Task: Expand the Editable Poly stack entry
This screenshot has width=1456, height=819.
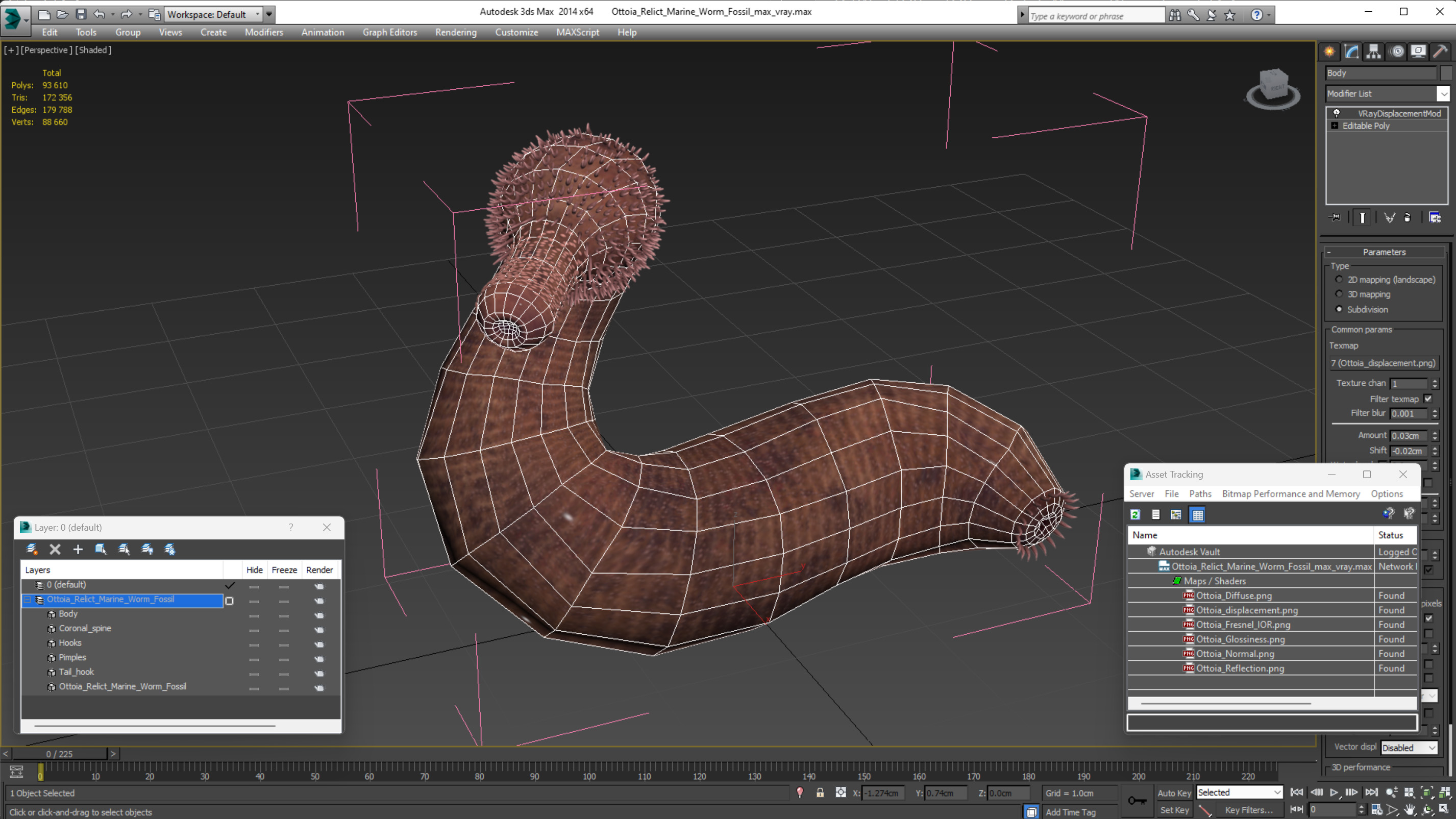Action: [x=1335, y=126]
